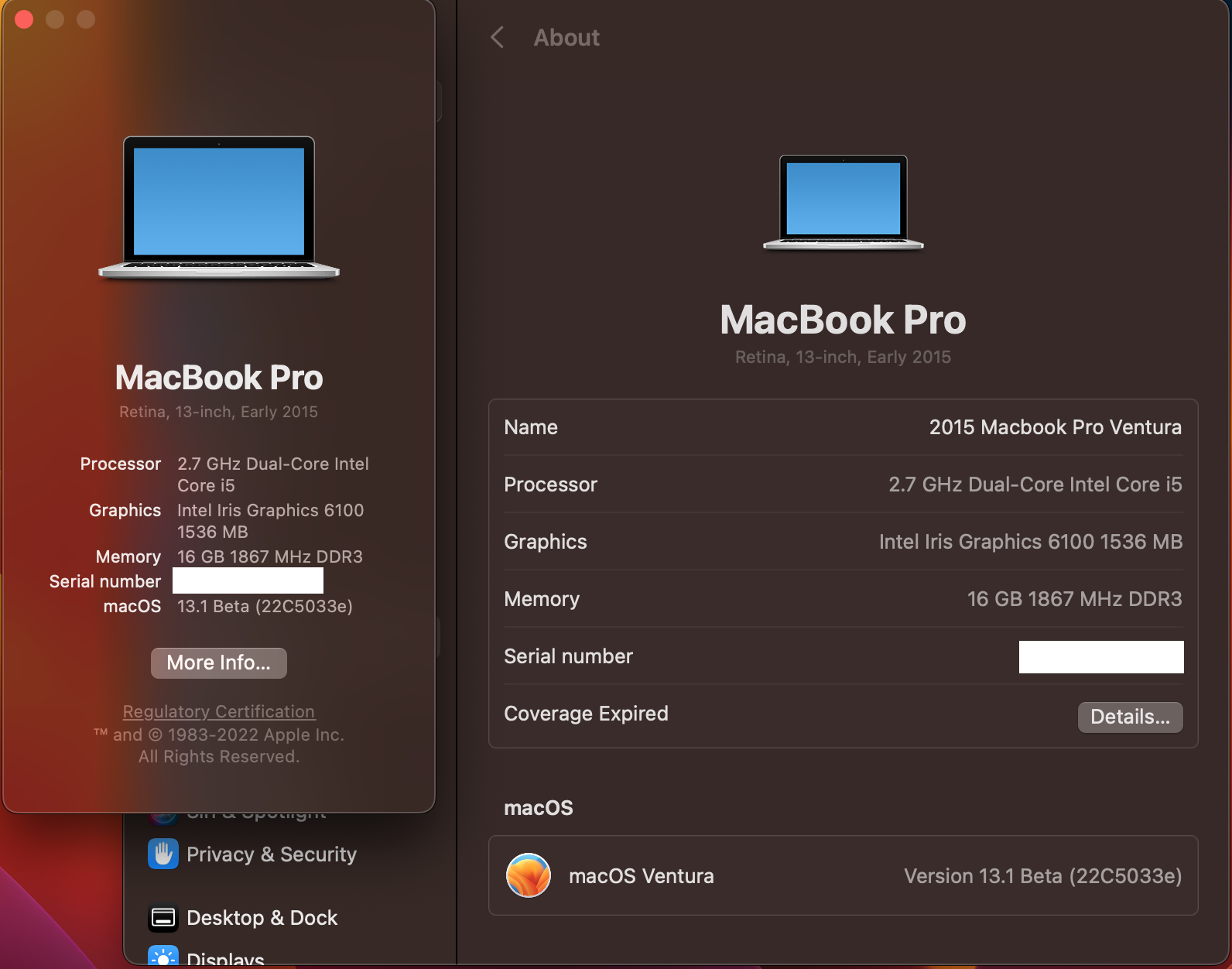Click the 'macOS Ventura' row label
Image resolution: width=1232 pixels, height=969 pixels.
(x=642, y=876)
